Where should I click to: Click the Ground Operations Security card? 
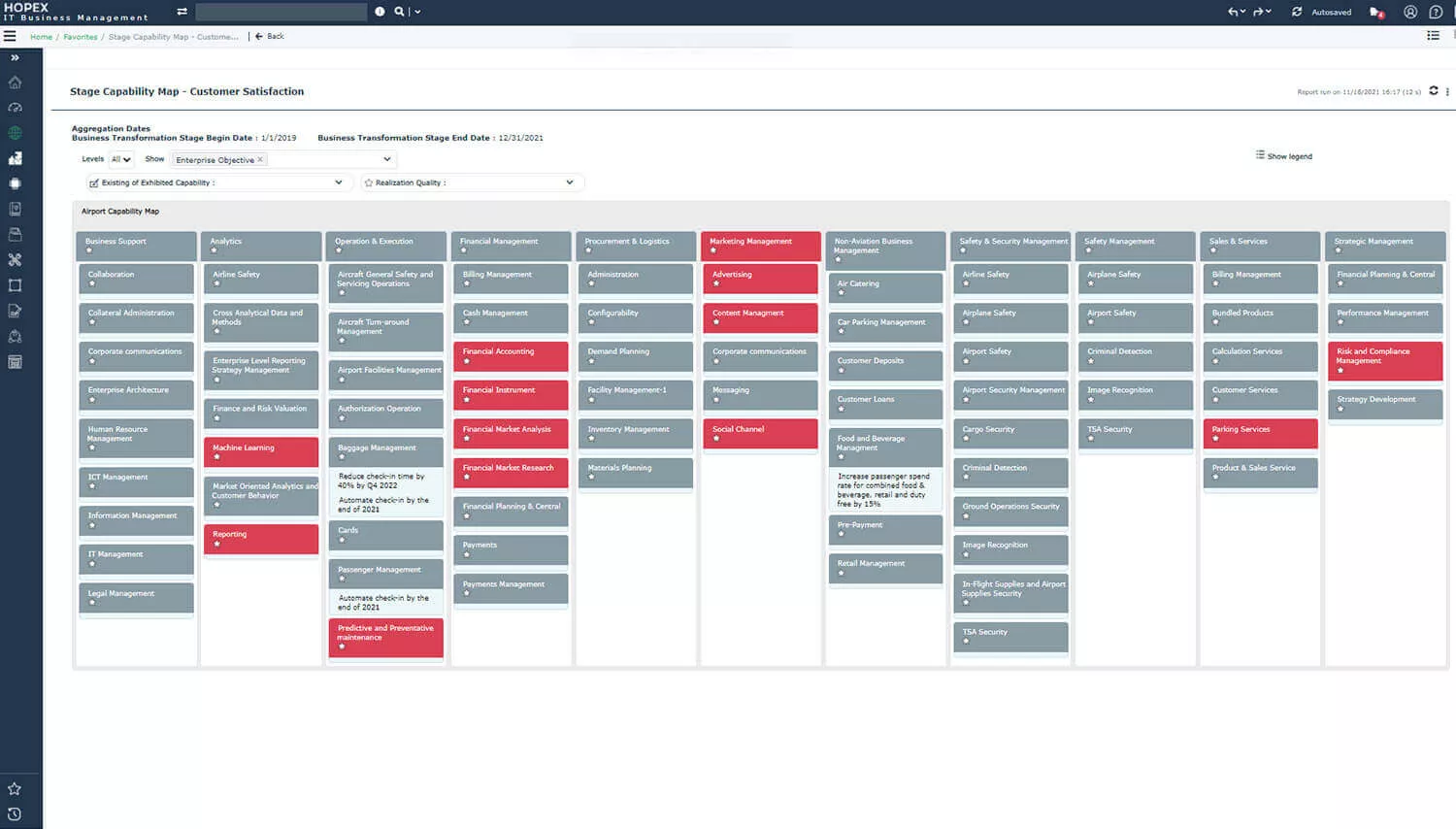tap(1010, 512)
